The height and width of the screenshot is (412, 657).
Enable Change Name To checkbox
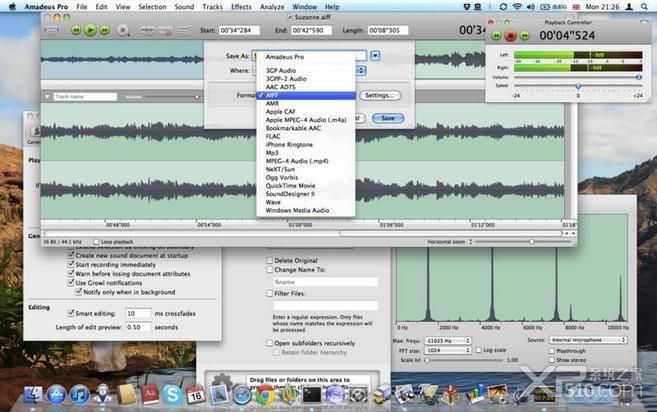point(269,269)
